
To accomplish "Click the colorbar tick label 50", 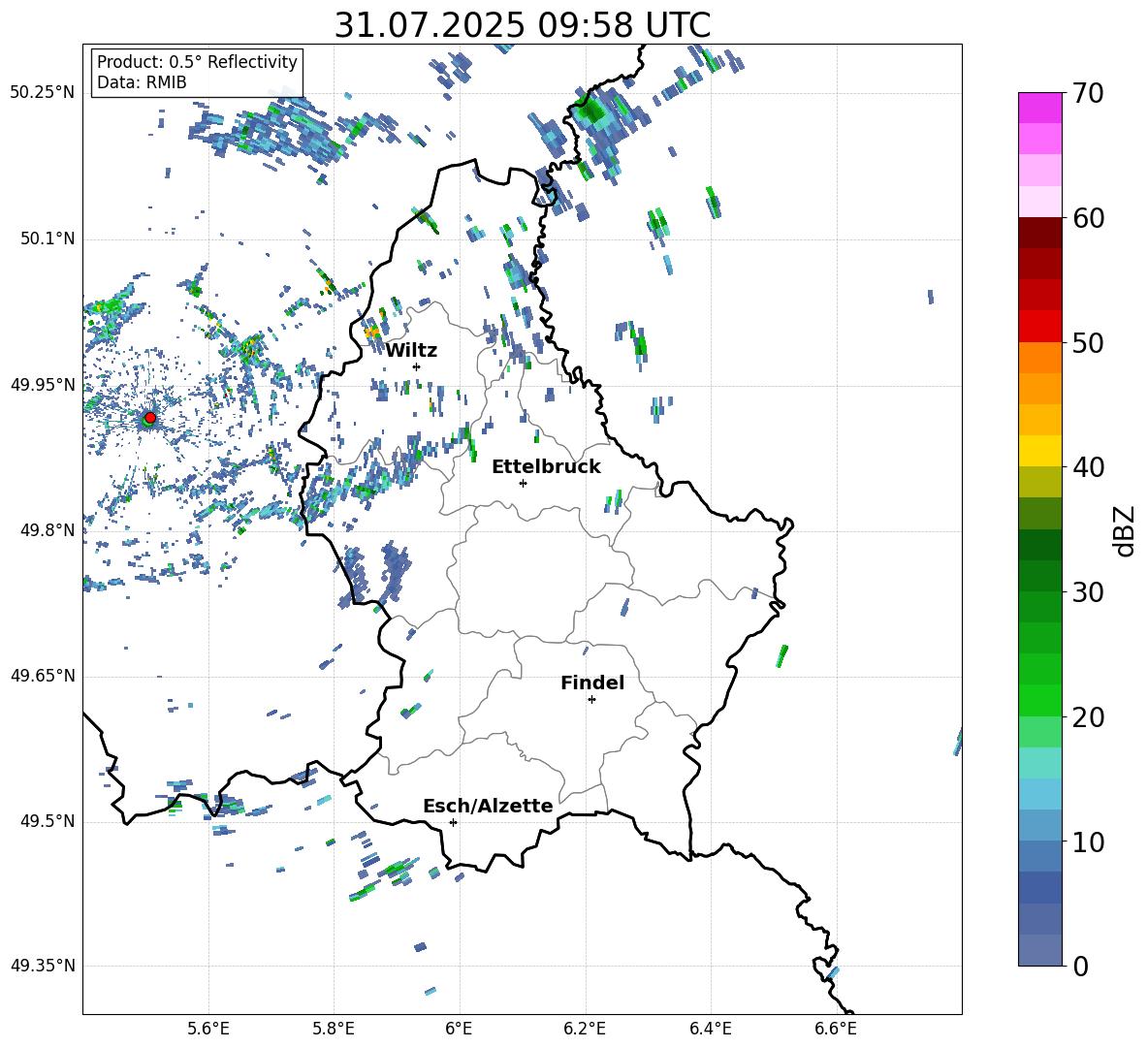I will click(x=1088, y=342).
